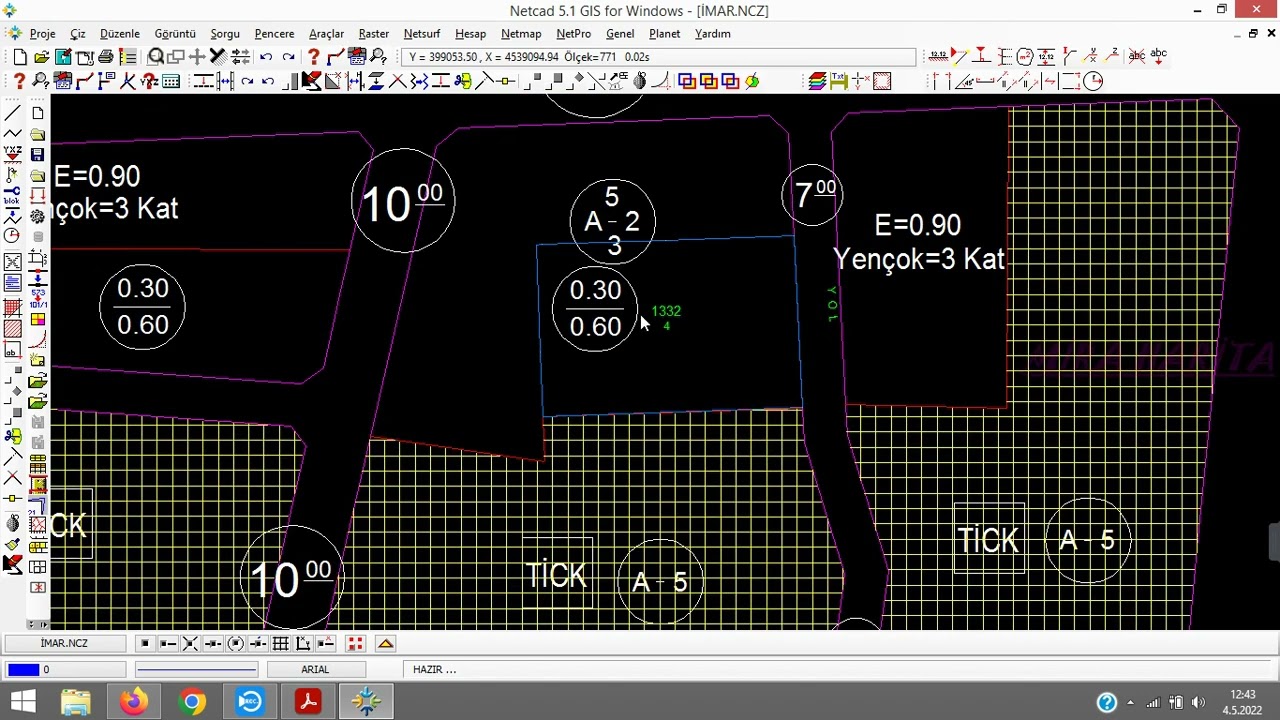Viewport: 1280px width, 720px height.
Task: Toggle the endpoint snap mode button
Action: tap(168, 643)
